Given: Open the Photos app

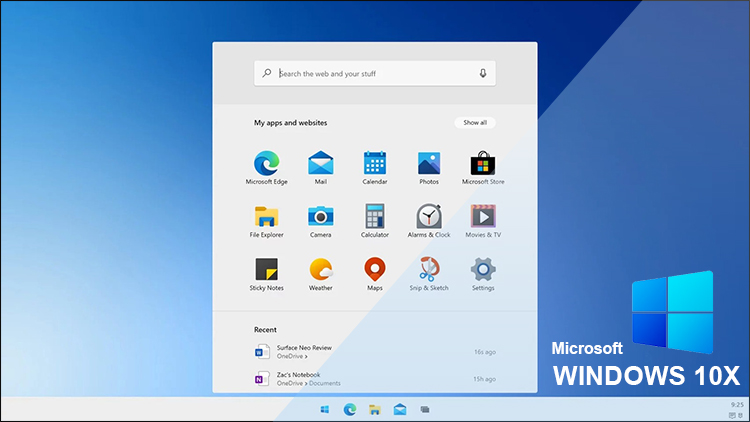Looking at the screenshot, I should click(x=429, y=167).
